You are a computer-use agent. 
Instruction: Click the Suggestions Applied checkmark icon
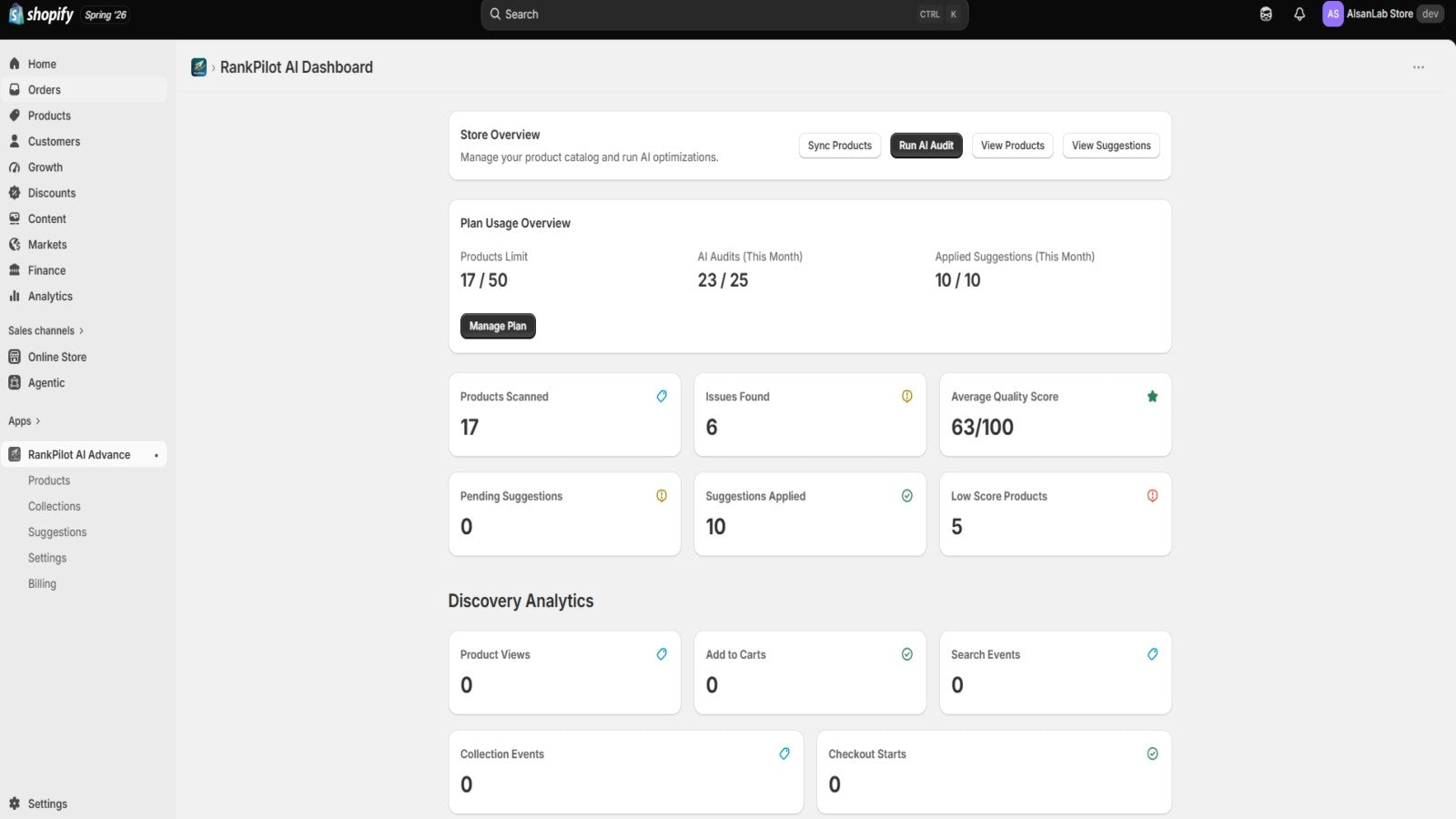click(907, 496)
